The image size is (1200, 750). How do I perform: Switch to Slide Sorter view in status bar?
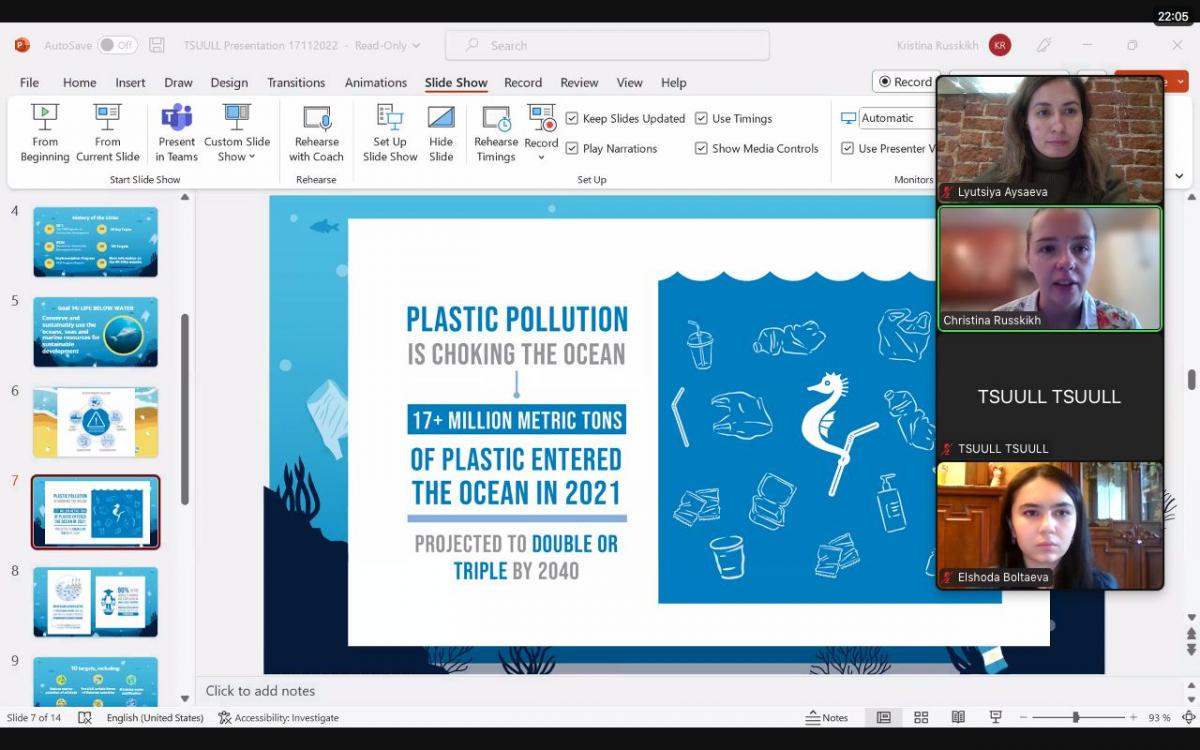pos(921,717)
